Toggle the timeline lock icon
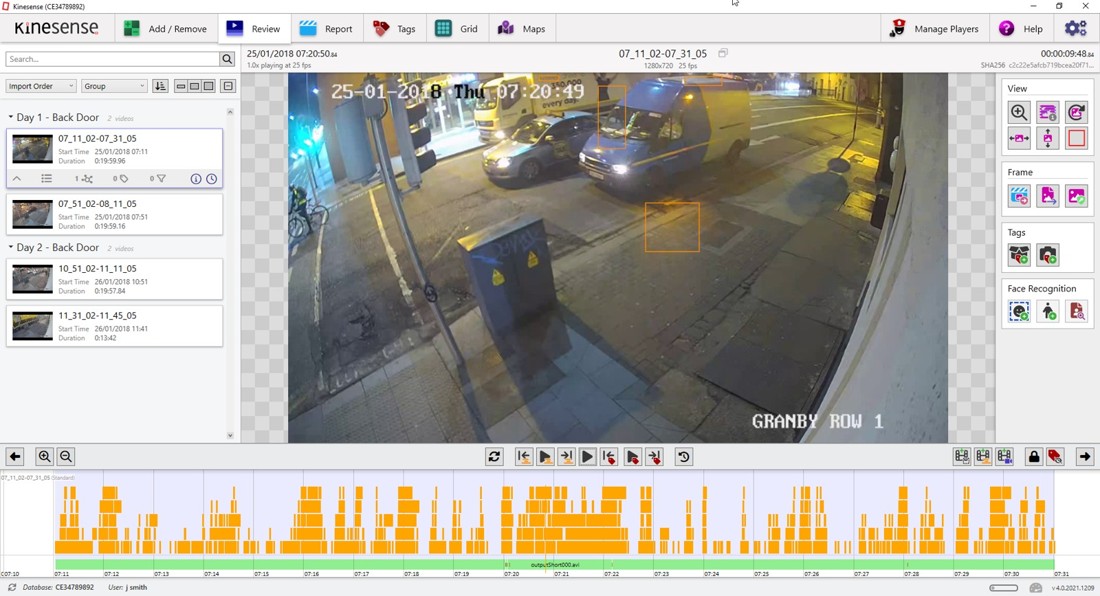 1033,456
